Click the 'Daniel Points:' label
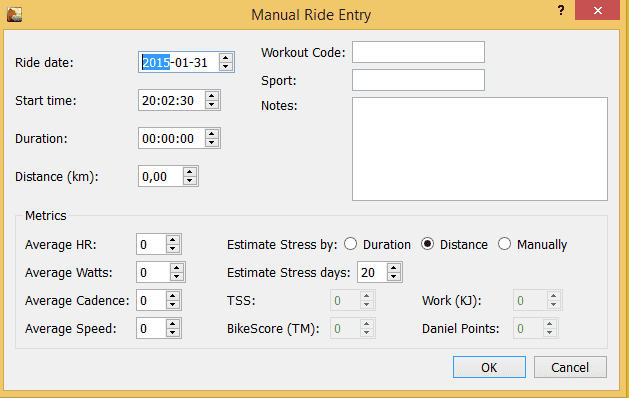The image size is (629, 398). click(461, 329)
